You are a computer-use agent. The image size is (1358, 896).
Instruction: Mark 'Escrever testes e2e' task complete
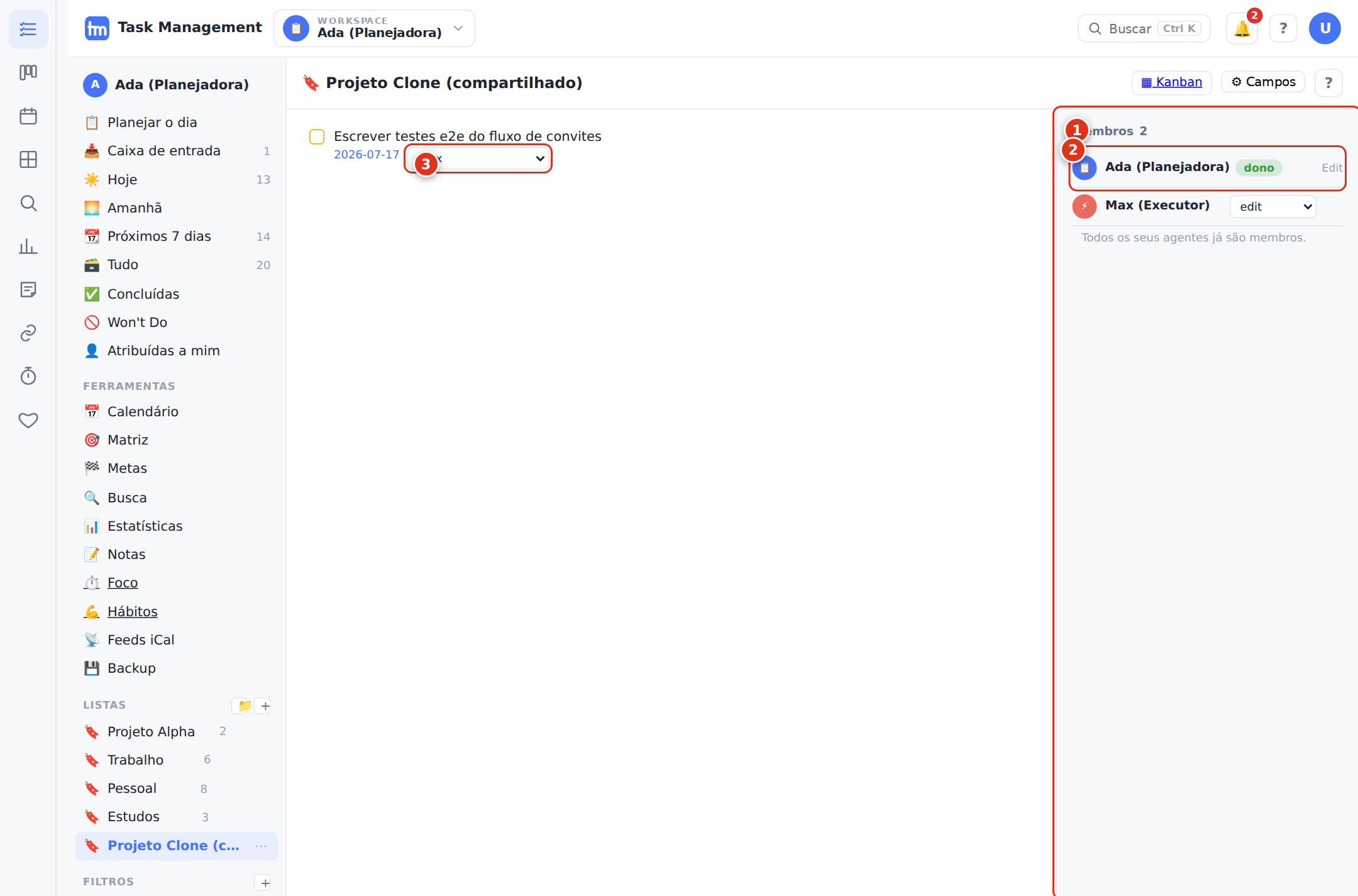[x=317, y=136]
